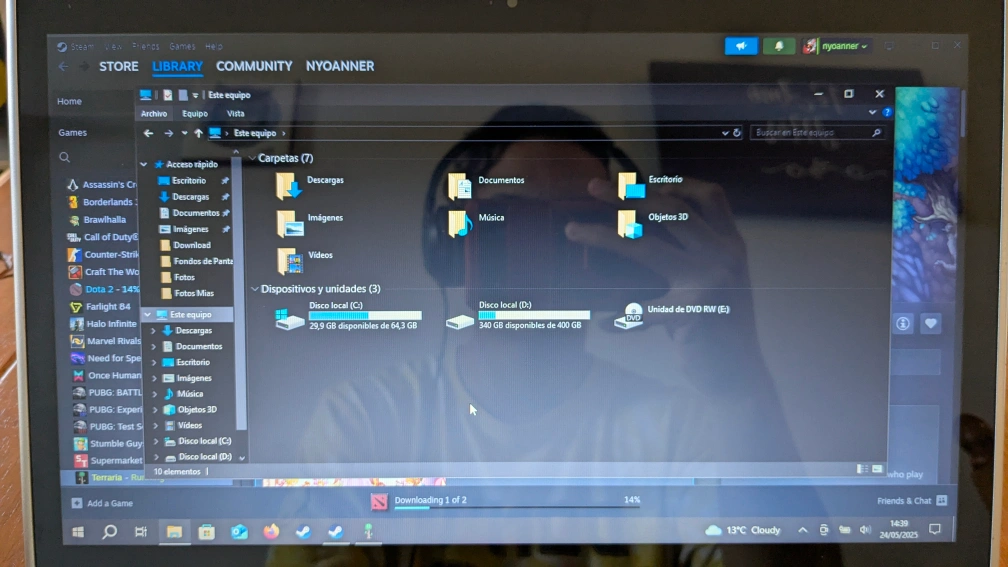
Task: Open recent locations dropdown arrow
Action: click(184, 133)
